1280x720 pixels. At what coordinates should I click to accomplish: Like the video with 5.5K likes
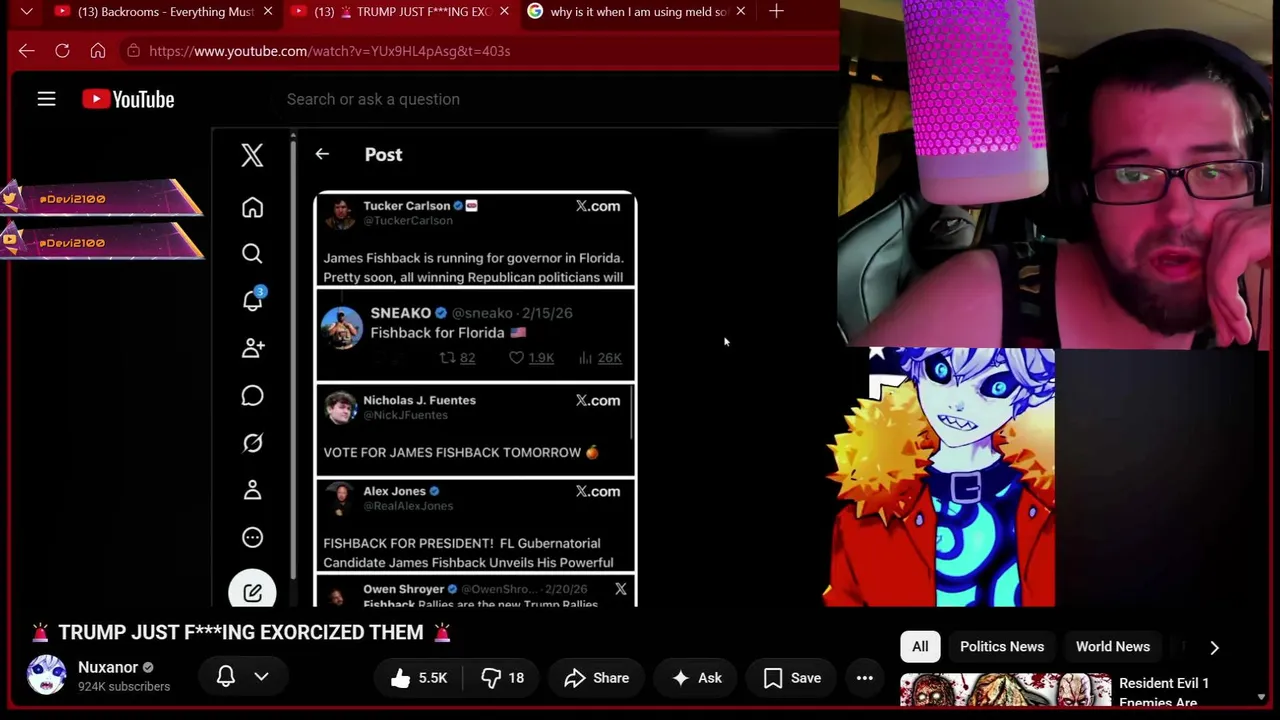tap(418, 678)
